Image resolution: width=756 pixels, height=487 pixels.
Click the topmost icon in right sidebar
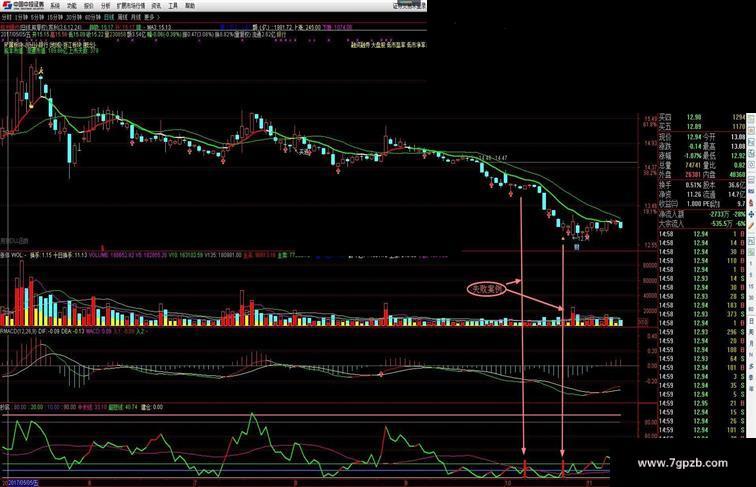[x=751, y=118]
